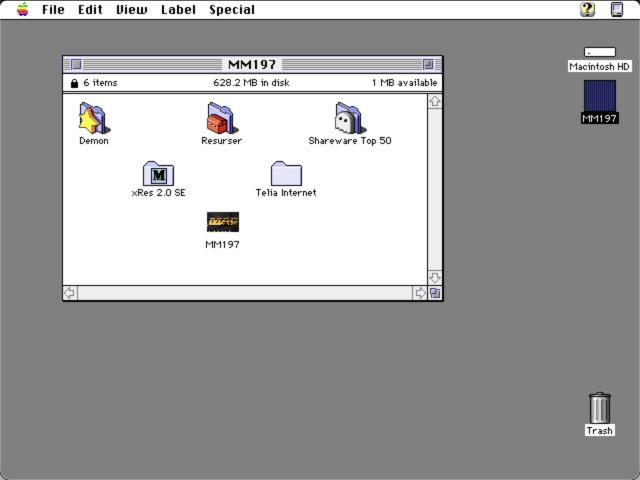Click the "Telia Internet" name label

(286, 193)
